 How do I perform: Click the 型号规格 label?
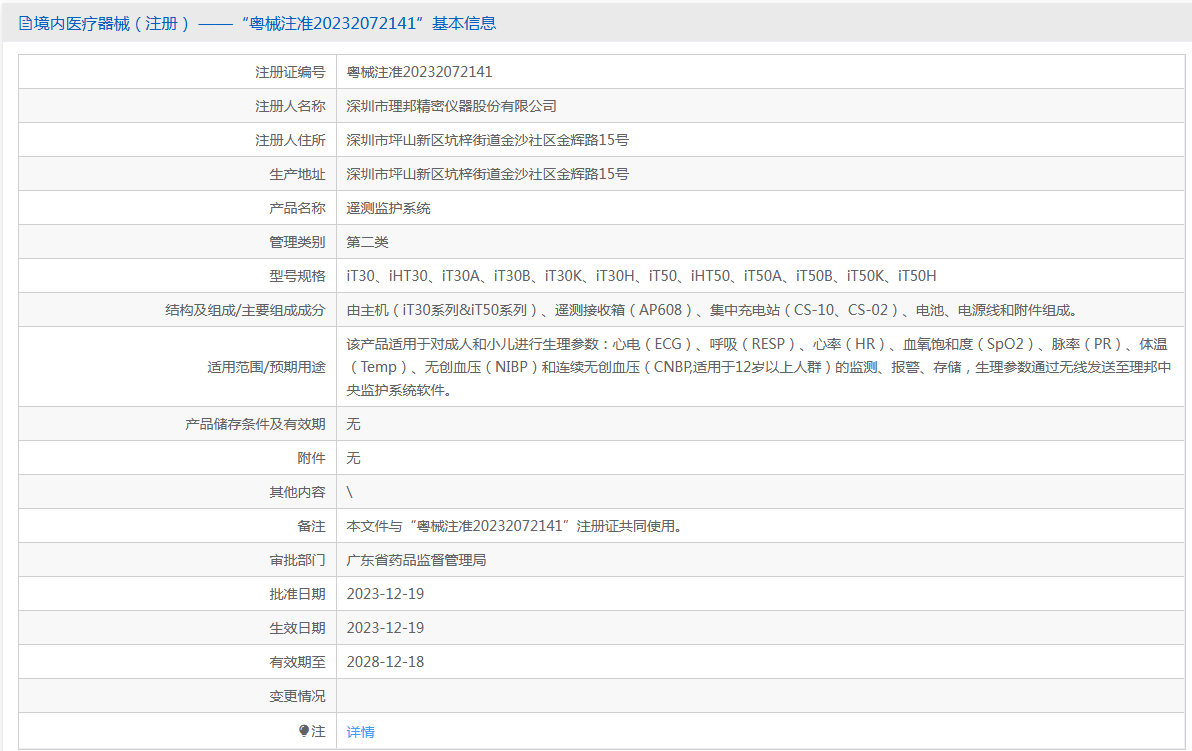tap(296, 276)
